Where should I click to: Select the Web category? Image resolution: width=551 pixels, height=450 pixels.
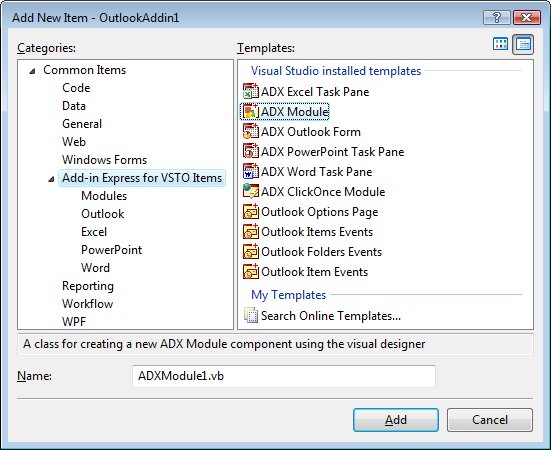pos(74,142)
